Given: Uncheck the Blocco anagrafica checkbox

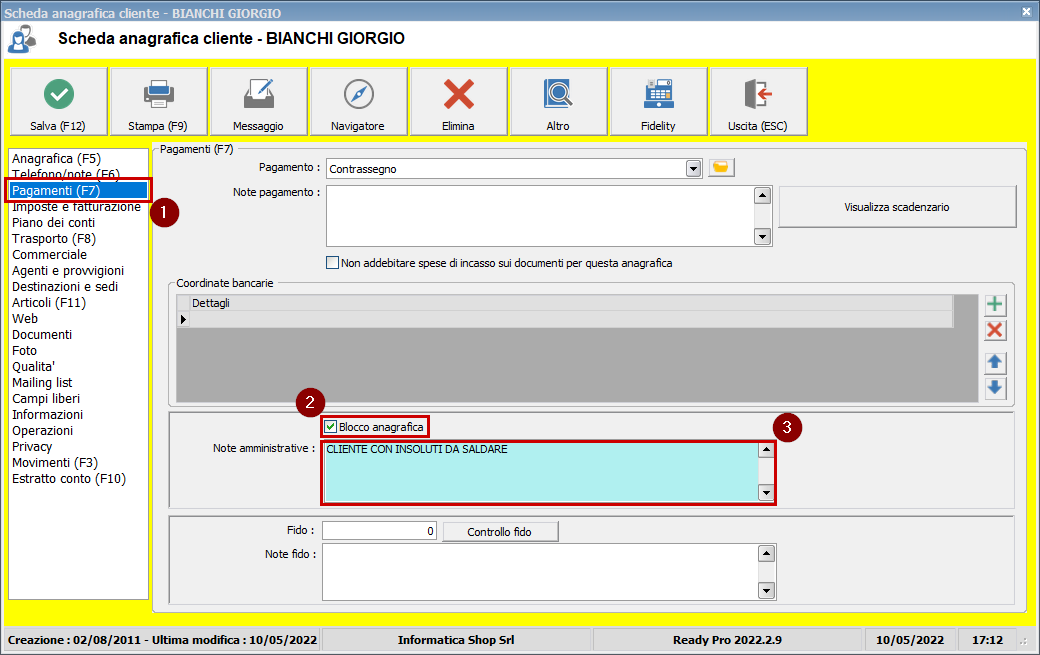Looking at the screenshot, I should tap(331, 427).
